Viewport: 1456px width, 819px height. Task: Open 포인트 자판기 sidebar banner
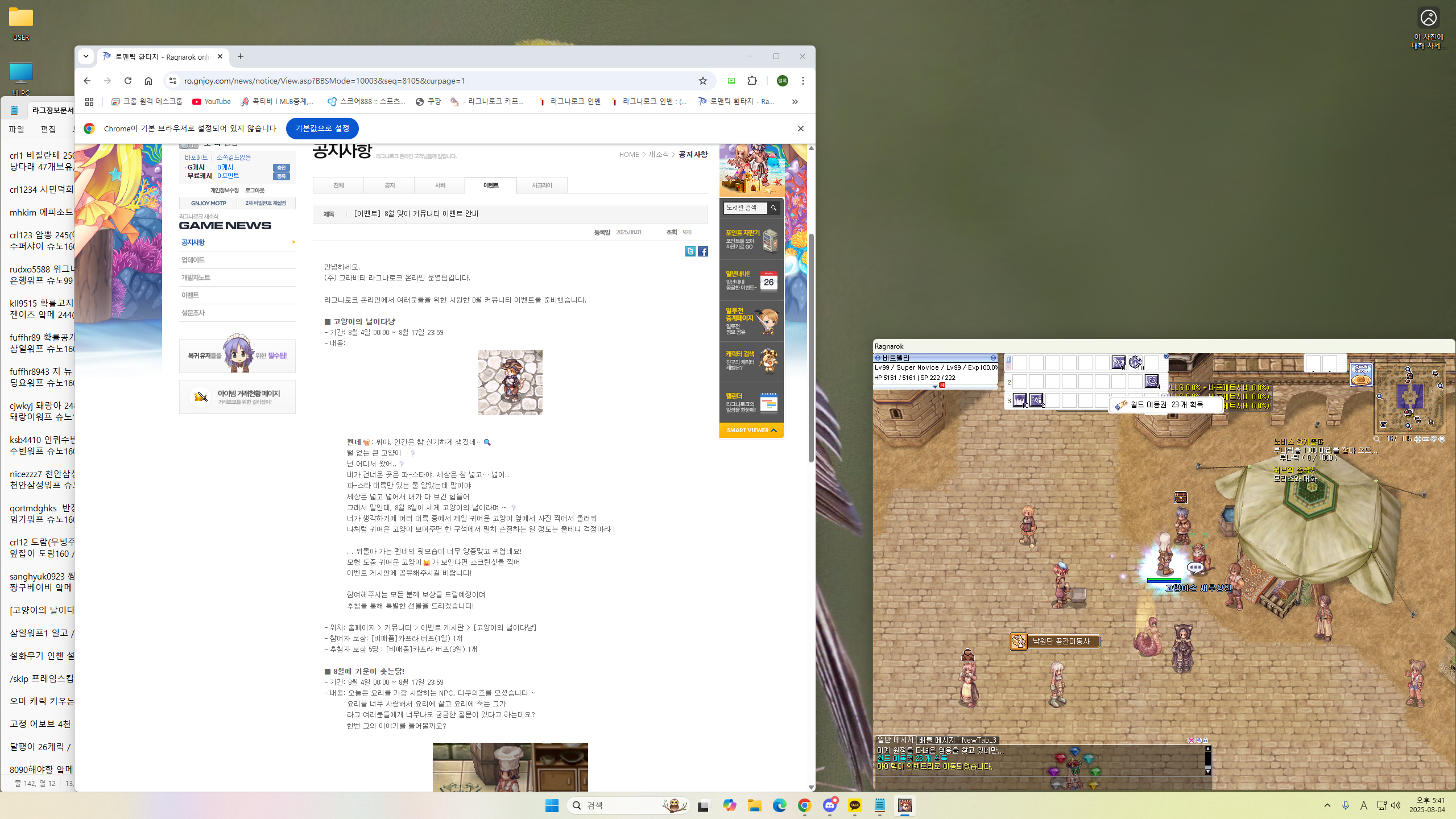tap(751, 240)
